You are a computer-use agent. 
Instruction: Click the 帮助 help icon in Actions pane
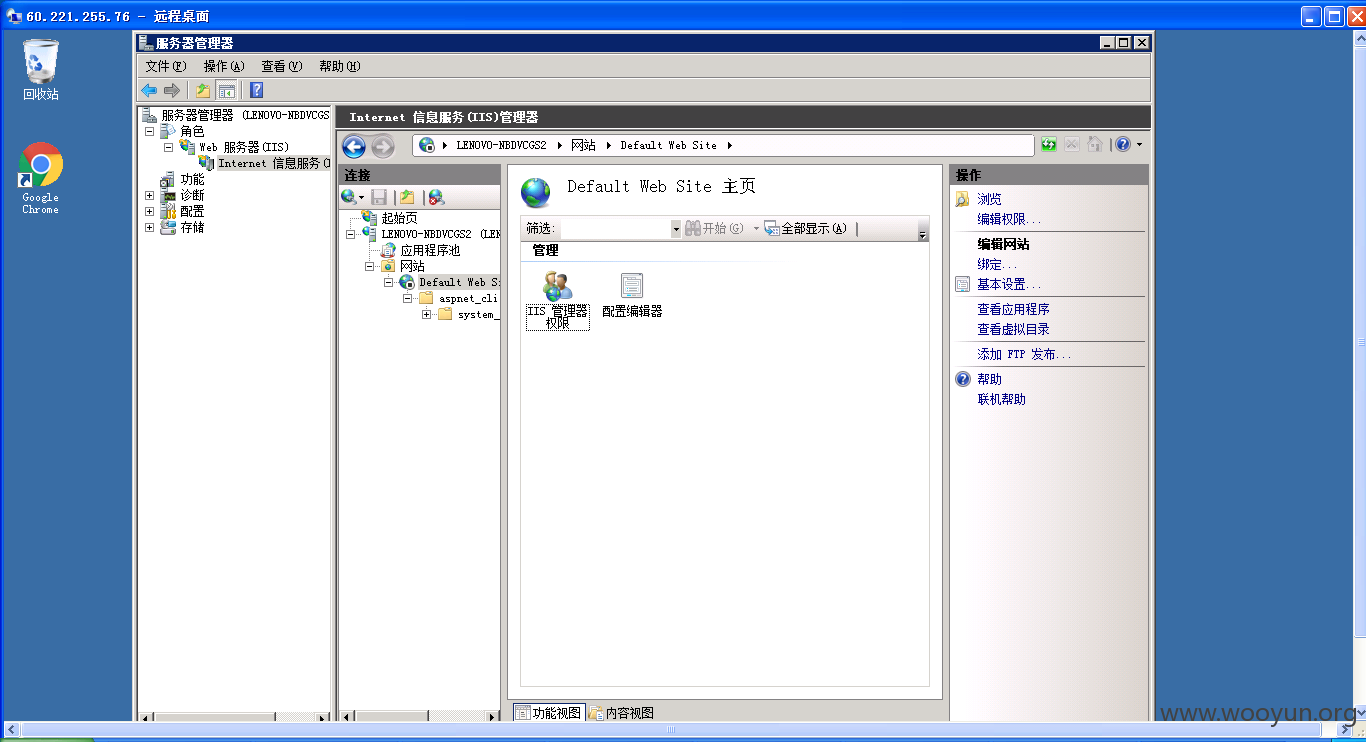tap(962, 379)
